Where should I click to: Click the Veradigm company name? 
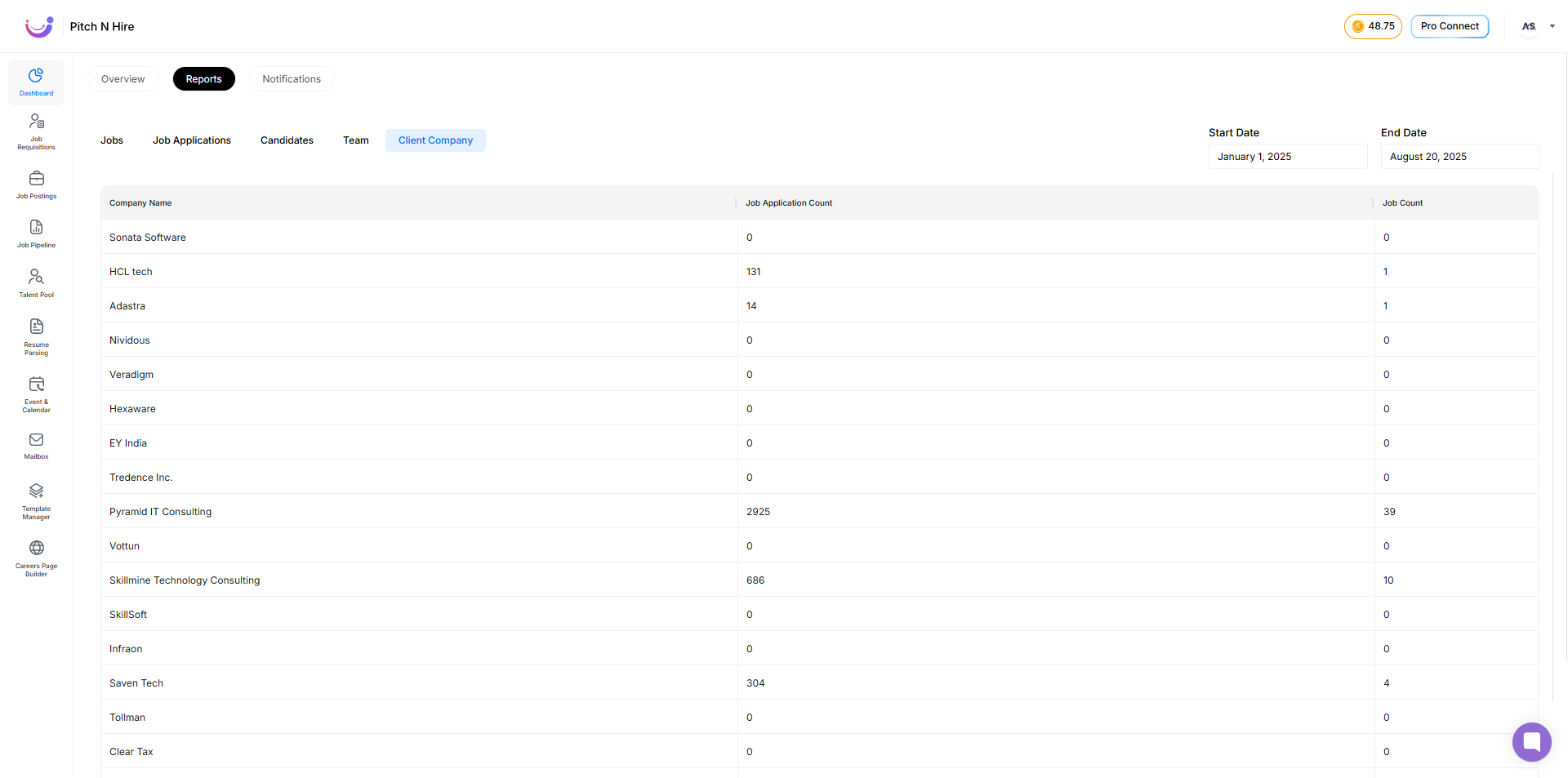click(131, 375)
